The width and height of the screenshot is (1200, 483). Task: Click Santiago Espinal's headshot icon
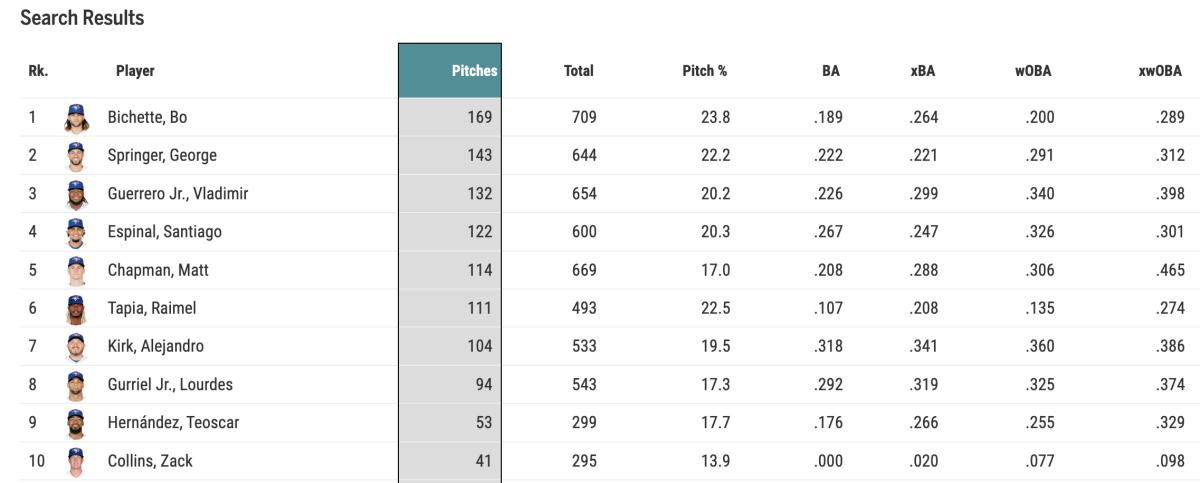75,232
